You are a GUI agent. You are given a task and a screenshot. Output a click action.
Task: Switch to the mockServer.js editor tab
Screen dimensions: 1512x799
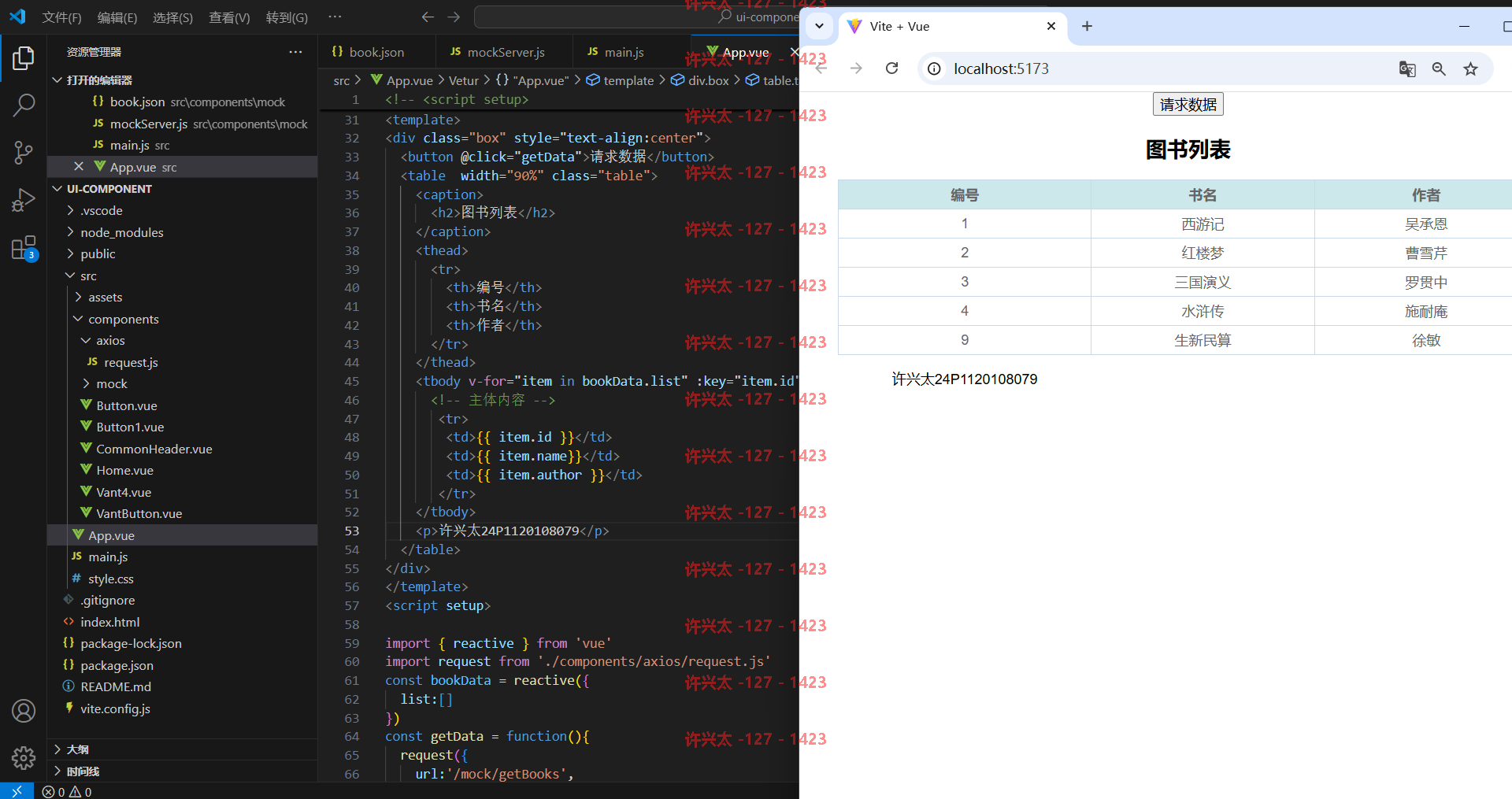(505, 52)
